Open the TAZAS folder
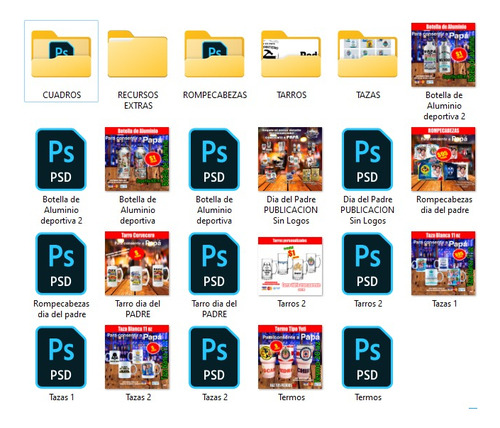 tap(368, 54)
